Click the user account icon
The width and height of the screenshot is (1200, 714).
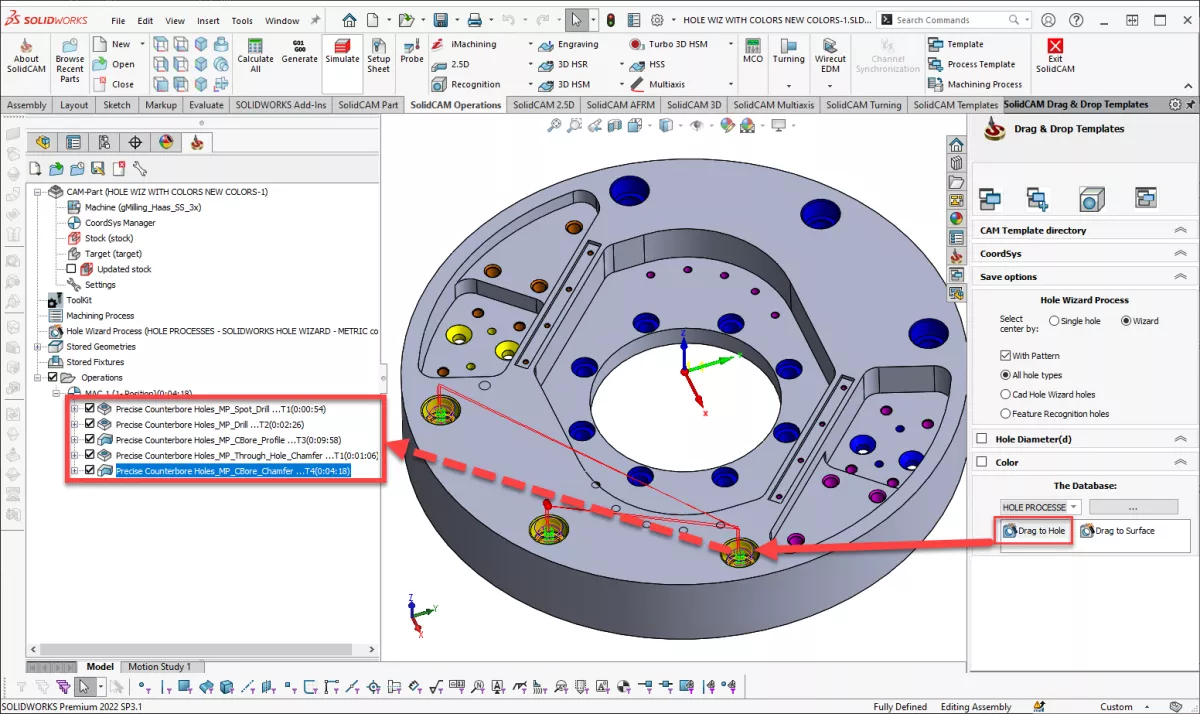(x=1048, y=19)
